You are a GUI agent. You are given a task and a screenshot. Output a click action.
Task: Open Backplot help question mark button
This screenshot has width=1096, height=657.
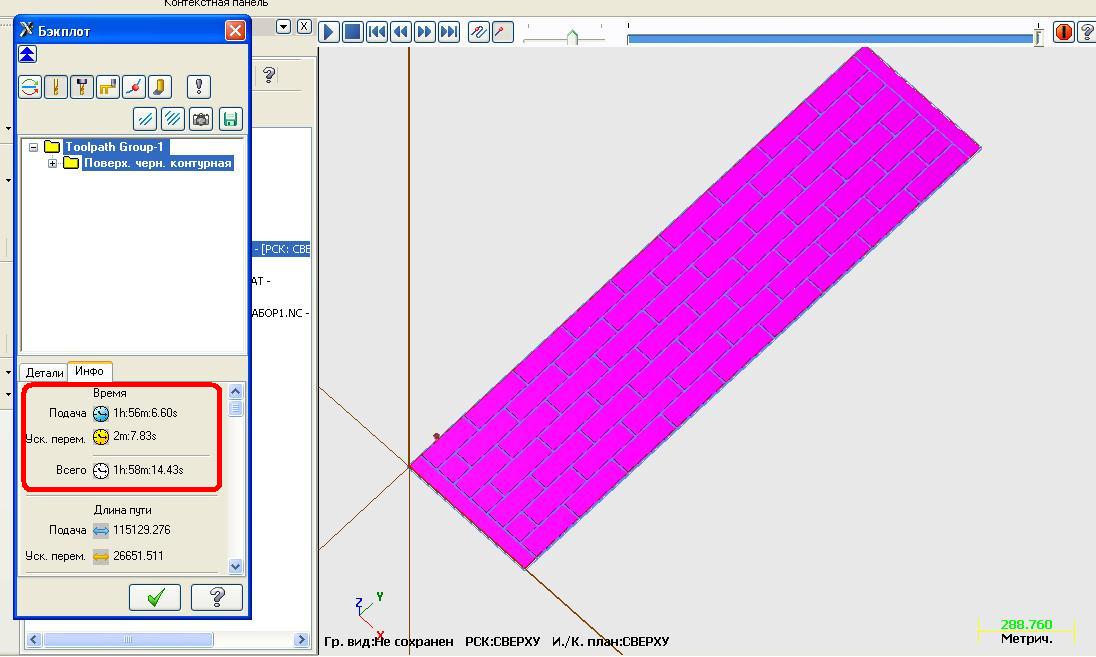217,597
